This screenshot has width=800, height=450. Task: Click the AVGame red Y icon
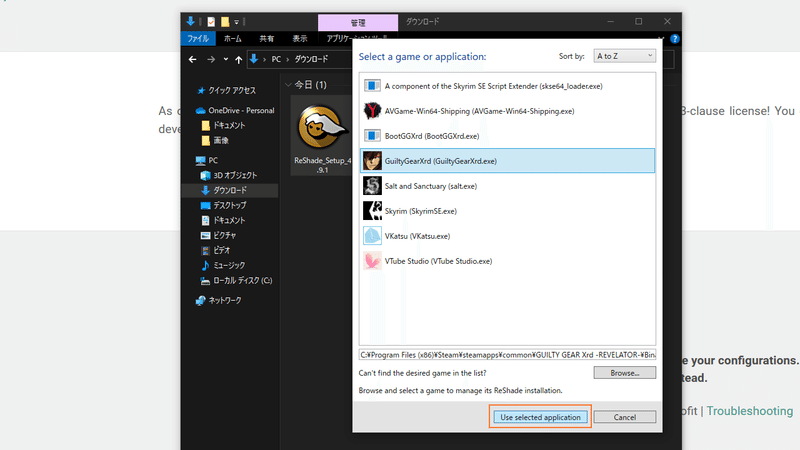click(x=372, y=111)
